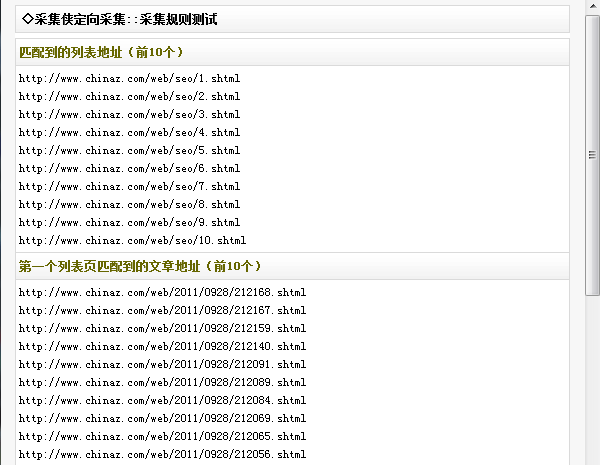
Task: Select the URL ending in seo/7.shtml
Action: tap(129, 186)
